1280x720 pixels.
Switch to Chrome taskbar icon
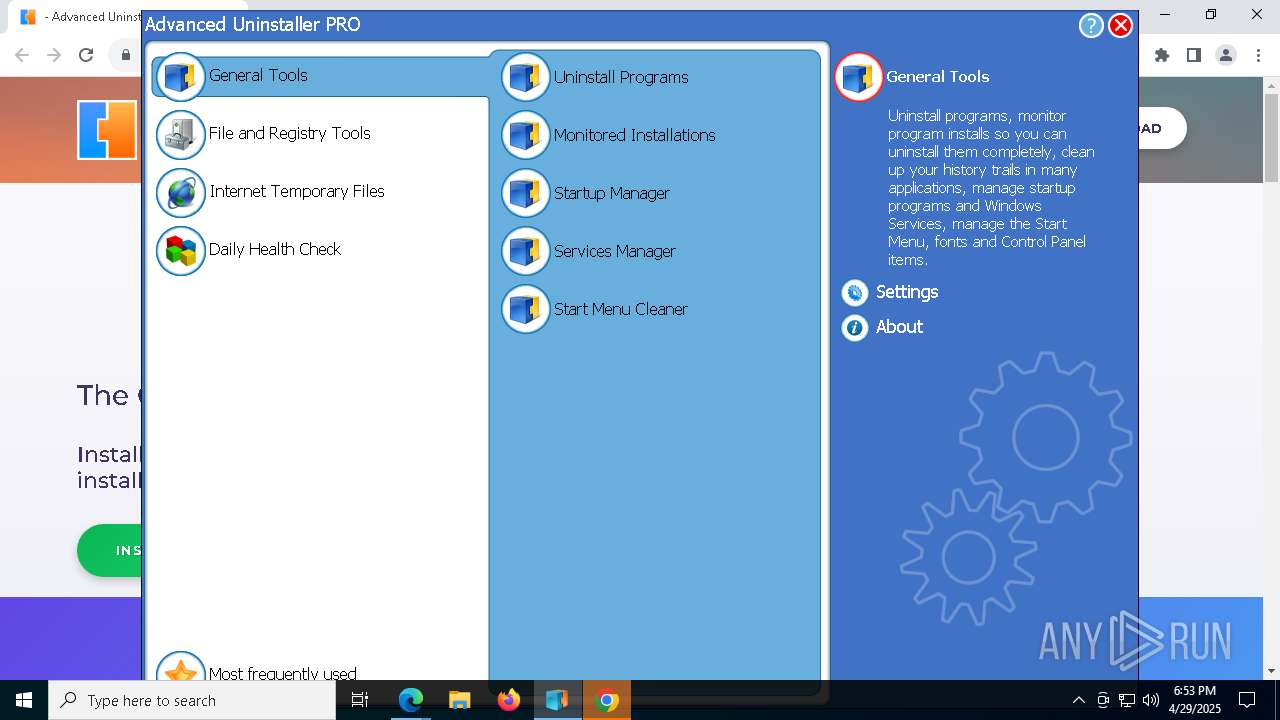(606, 700)
